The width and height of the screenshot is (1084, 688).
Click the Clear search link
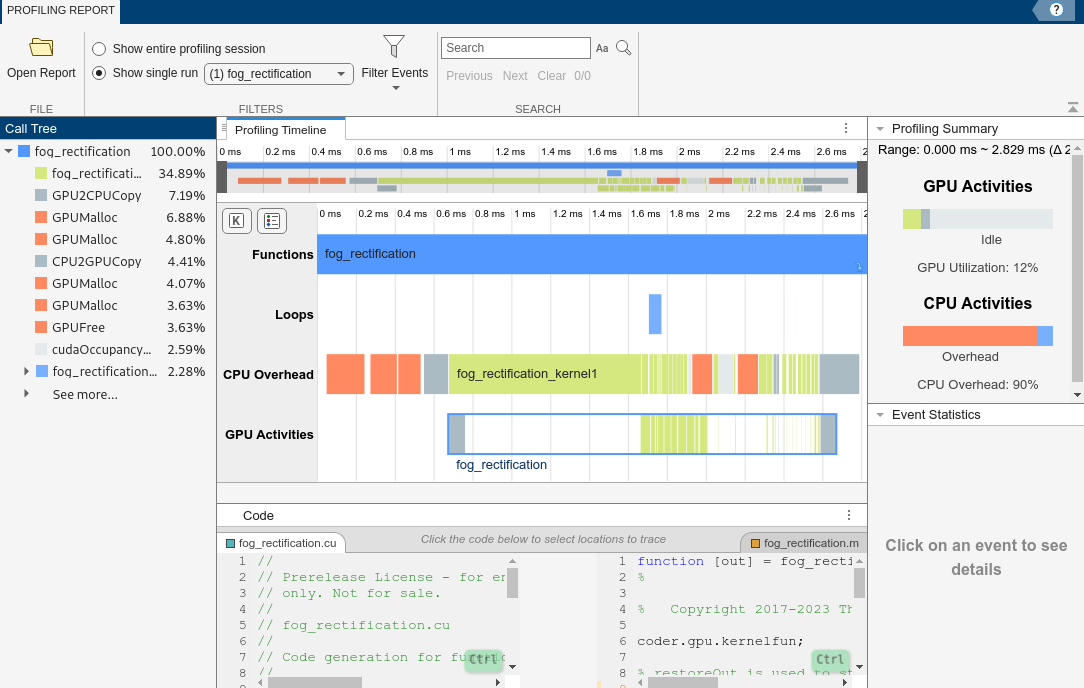(x=551, y=75)
